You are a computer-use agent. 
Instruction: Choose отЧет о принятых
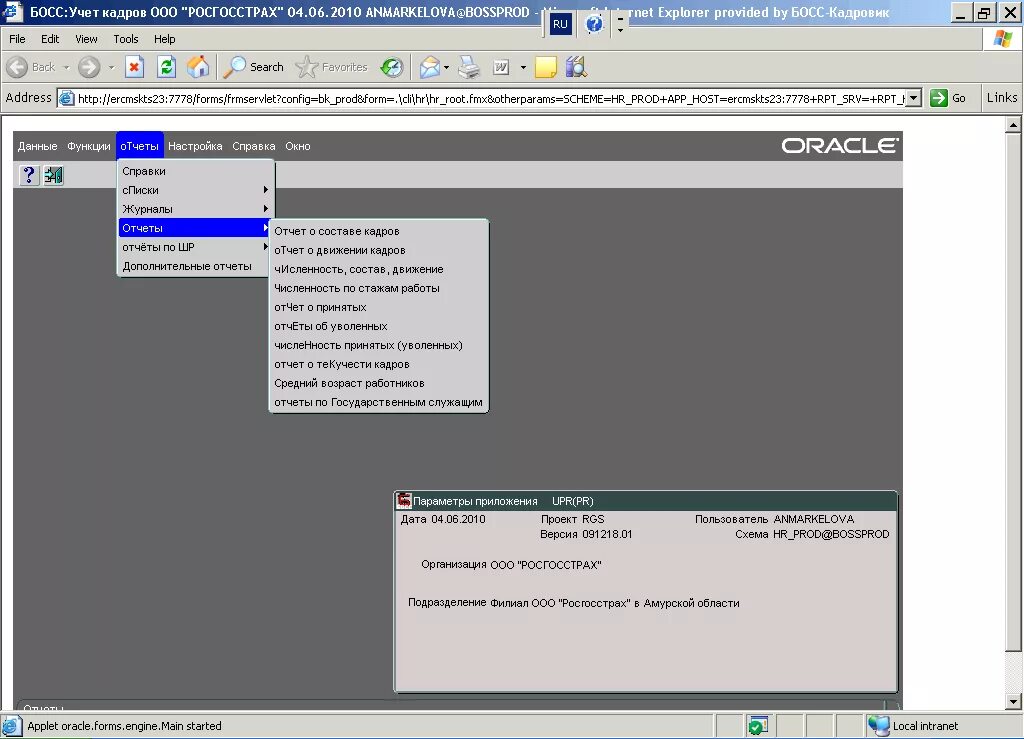[x=379, y=307]
